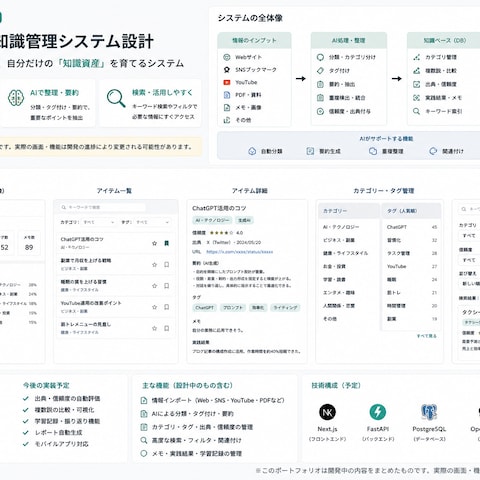Click the magnifier icon beside 検索・活用しやすく
The image size is (480, 480).
[x=116, y=98]
